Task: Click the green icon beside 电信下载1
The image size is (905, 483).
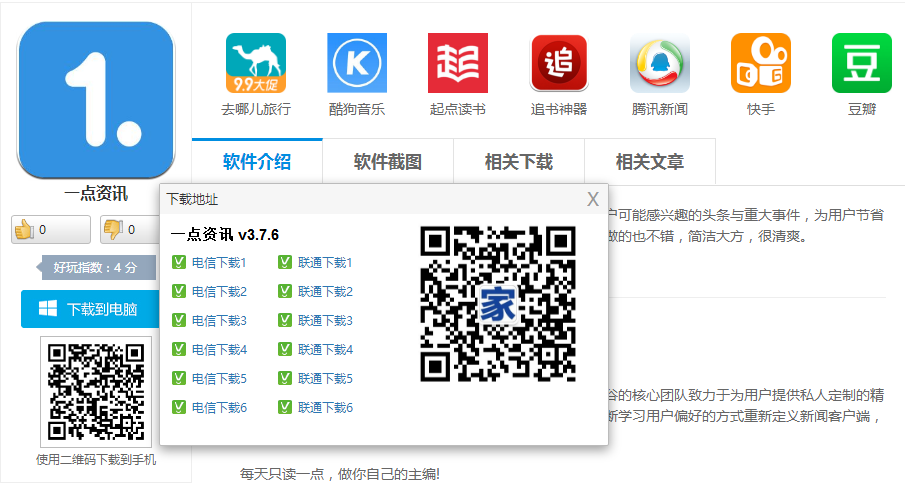Action: tap(179, 263)
